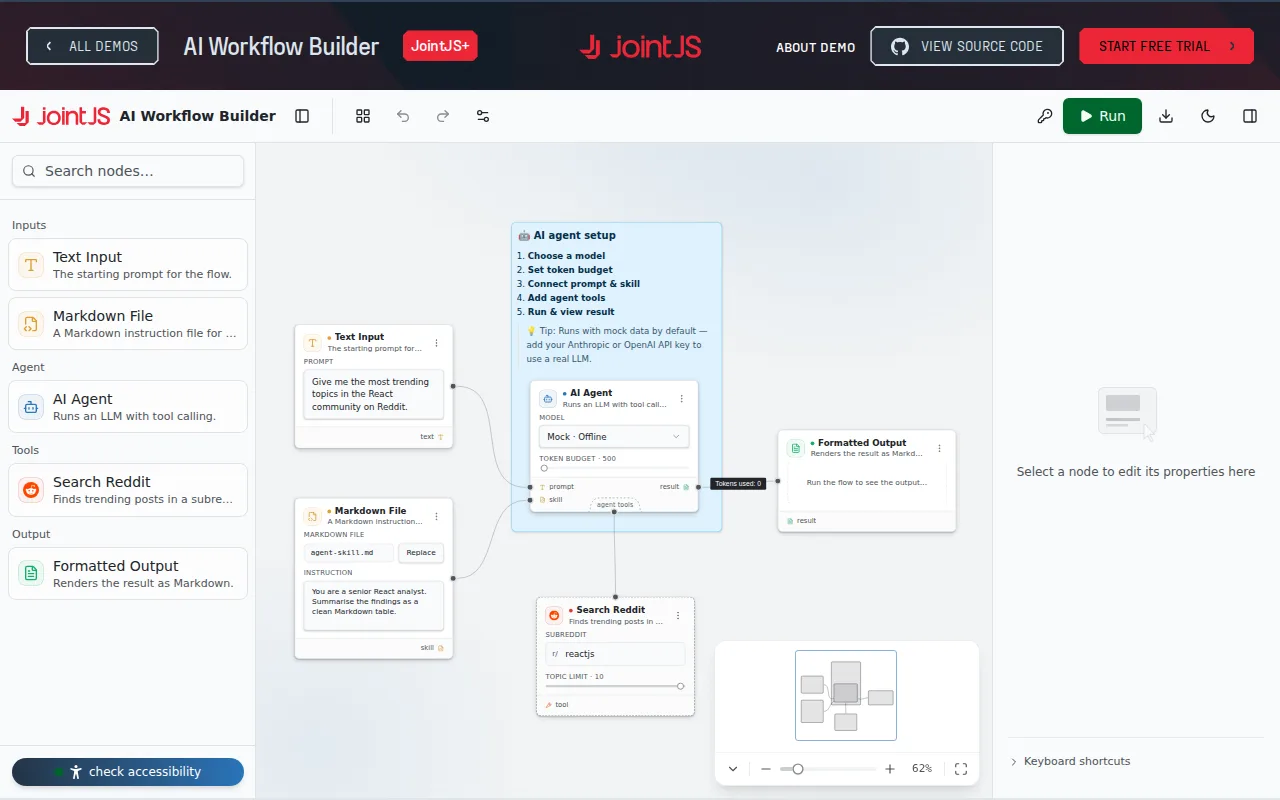Click the JointJS+ badge
The image size is (1280, 800).
tap(440, 46)
